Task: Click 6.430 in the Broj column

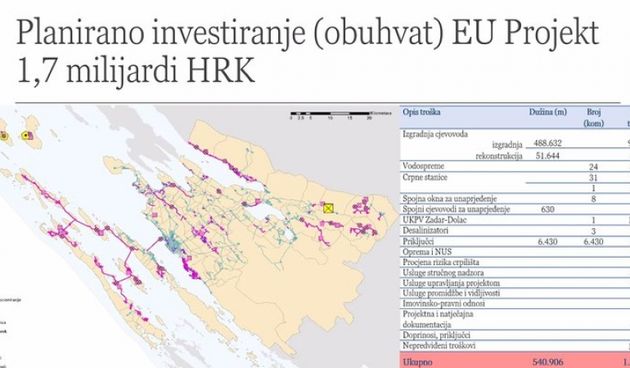Action: (x=593, y=241)
